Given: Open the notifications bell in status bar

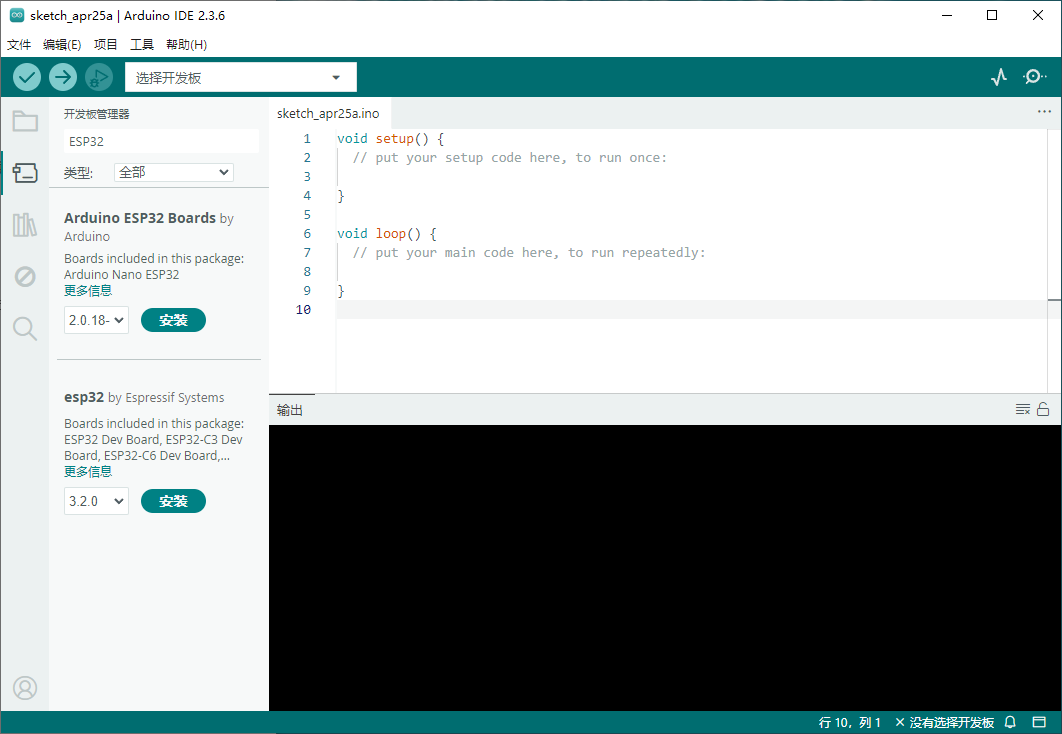Looking at the screenshot, I should pos(1010,722).
